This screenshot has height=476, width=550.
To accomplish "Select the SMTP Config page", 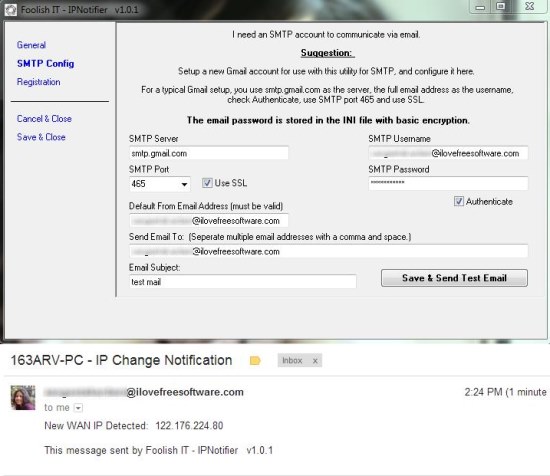I will click(46, 63).
